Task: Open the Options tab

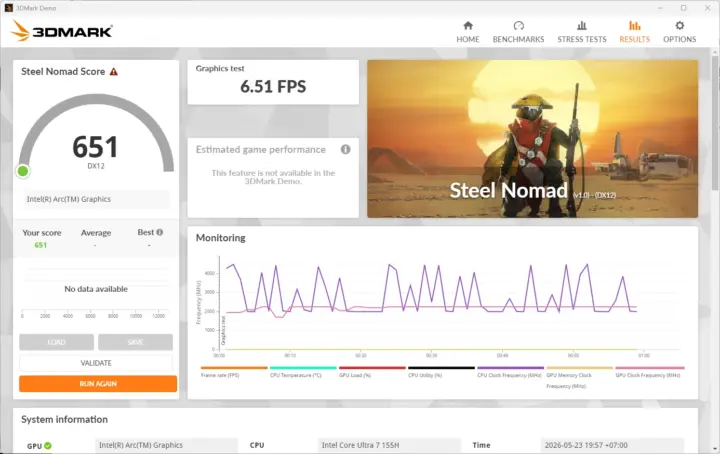Action: [680, 32]
